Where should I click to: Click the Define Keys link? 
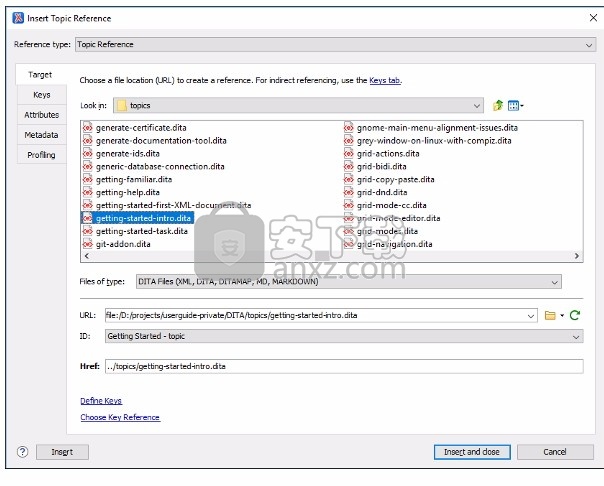pyautogui.click(x=101, y=401)
